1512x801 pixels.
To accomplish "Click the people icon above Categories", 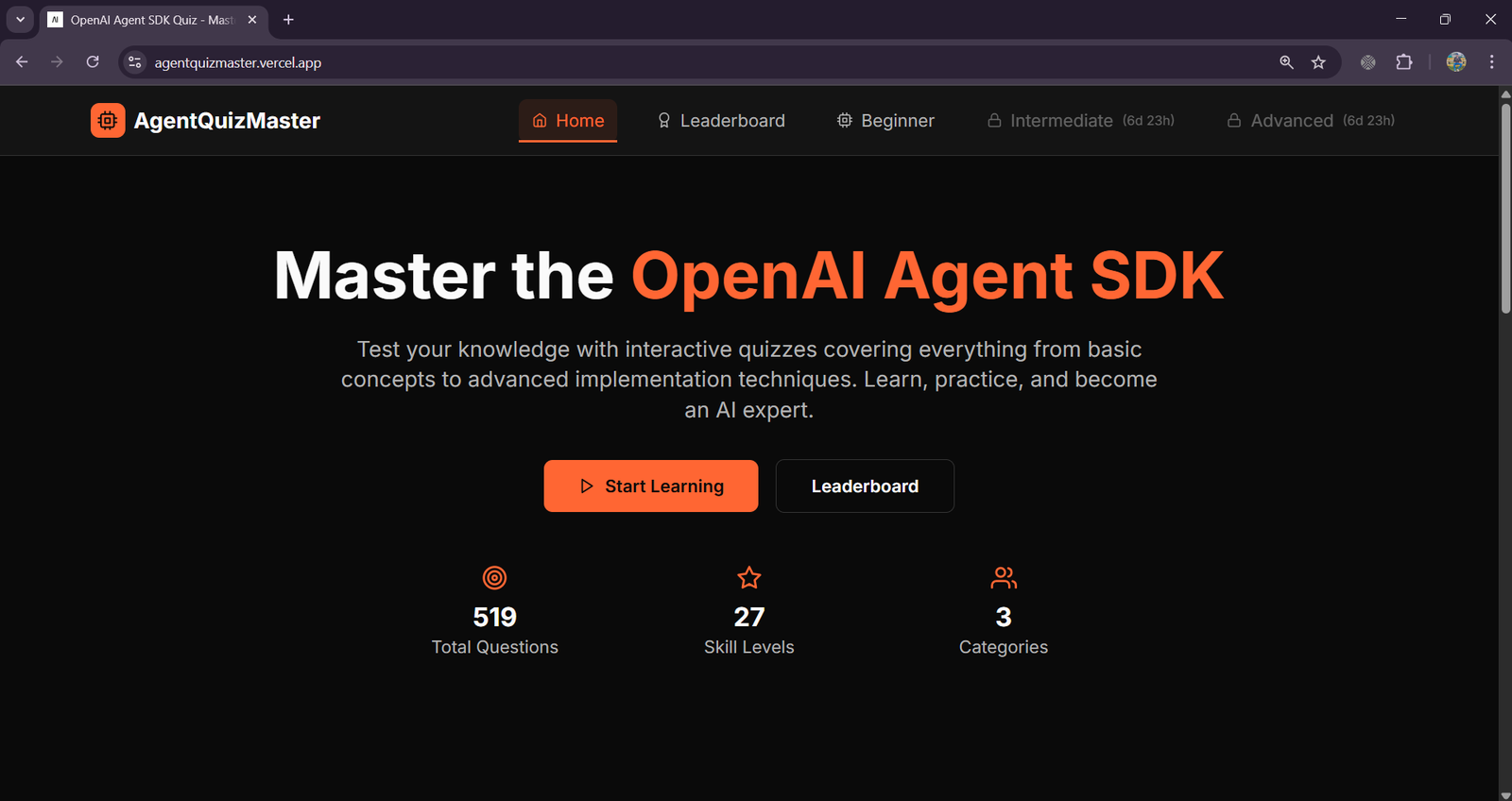I will (x=1004, y=577).
